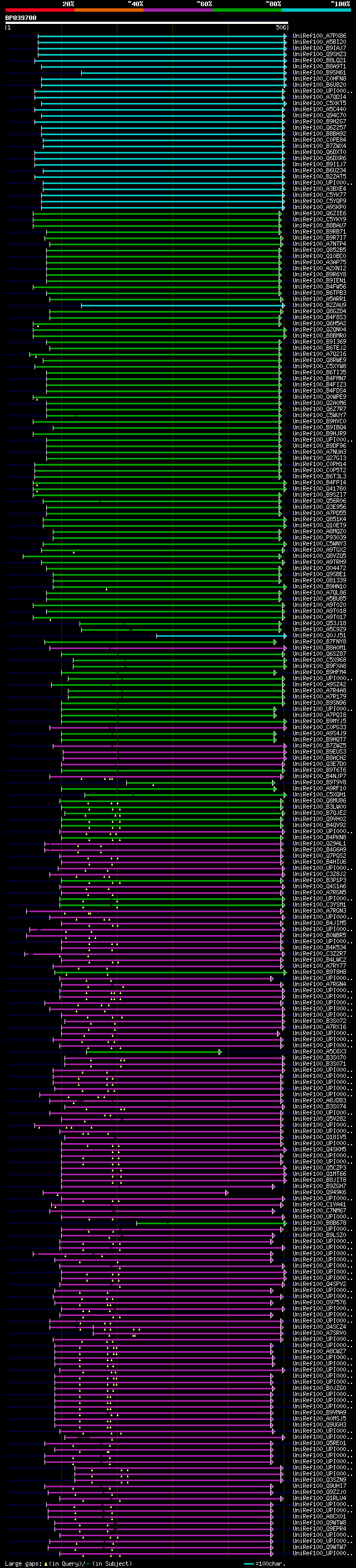Open hit UniRef100_A7PX86
Screen dimensions: 356x1568
(x=319, y=36)
